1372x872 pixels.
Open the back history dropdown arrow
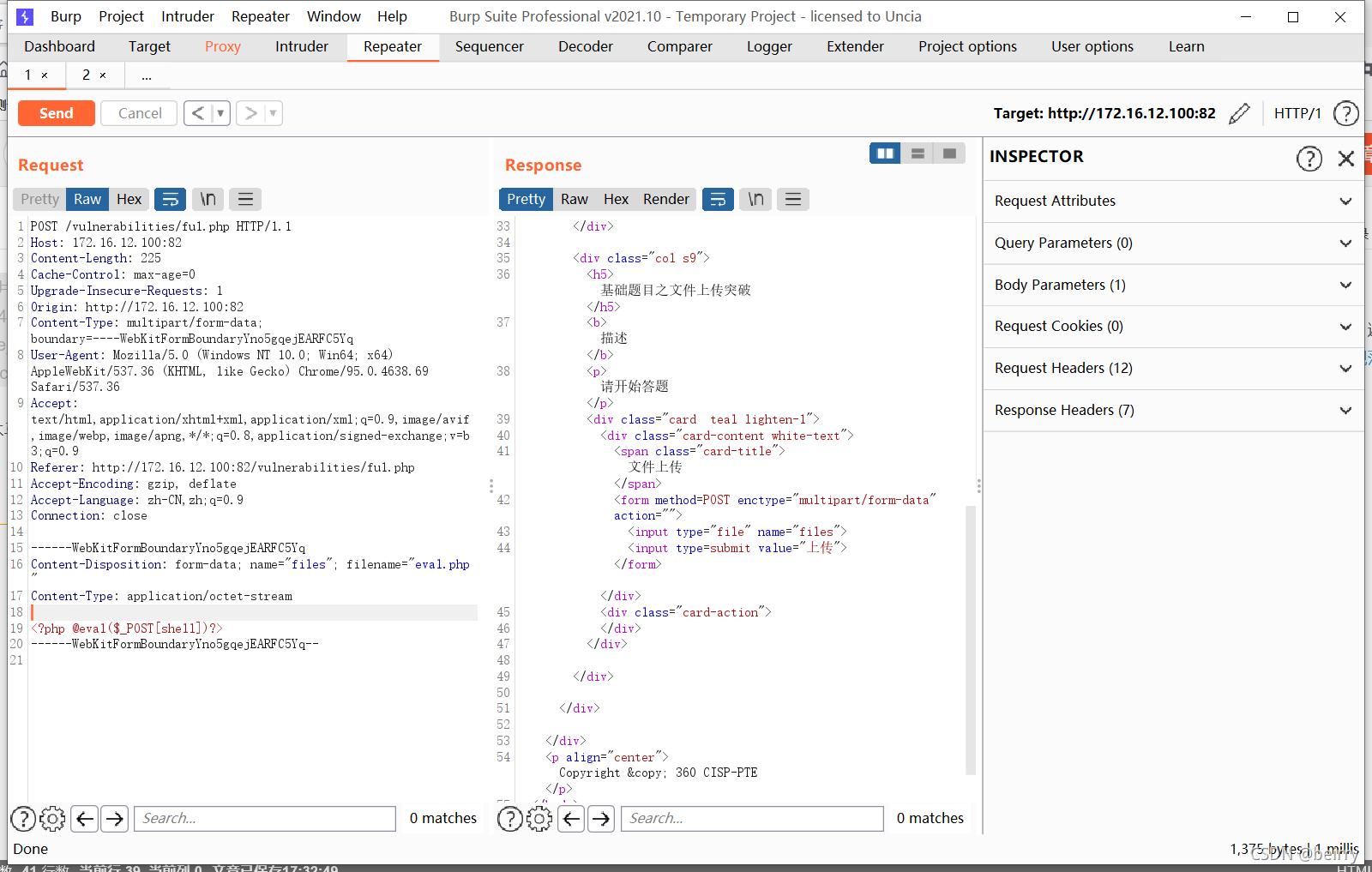(220, 113)
